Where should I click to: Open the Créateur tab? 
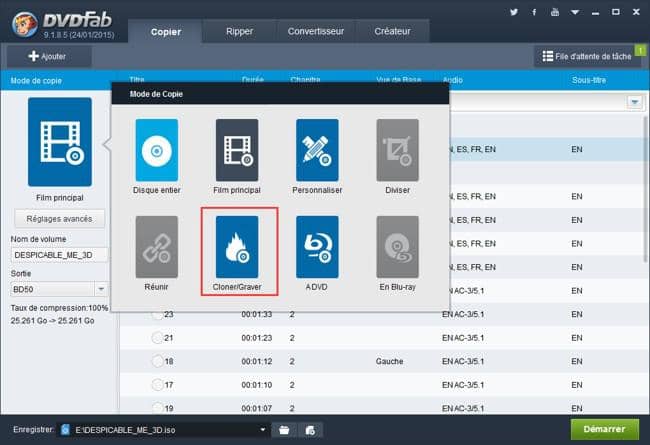[x=392, y=32]
